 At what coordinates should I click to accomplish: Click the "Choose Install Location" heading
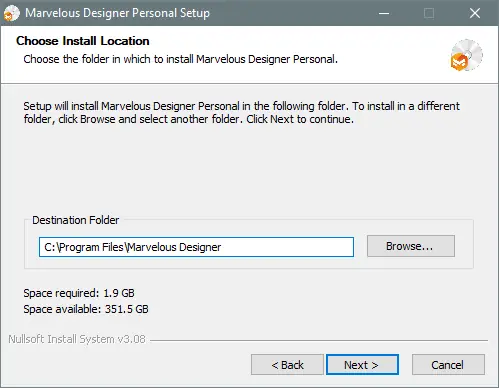point(83,41)
